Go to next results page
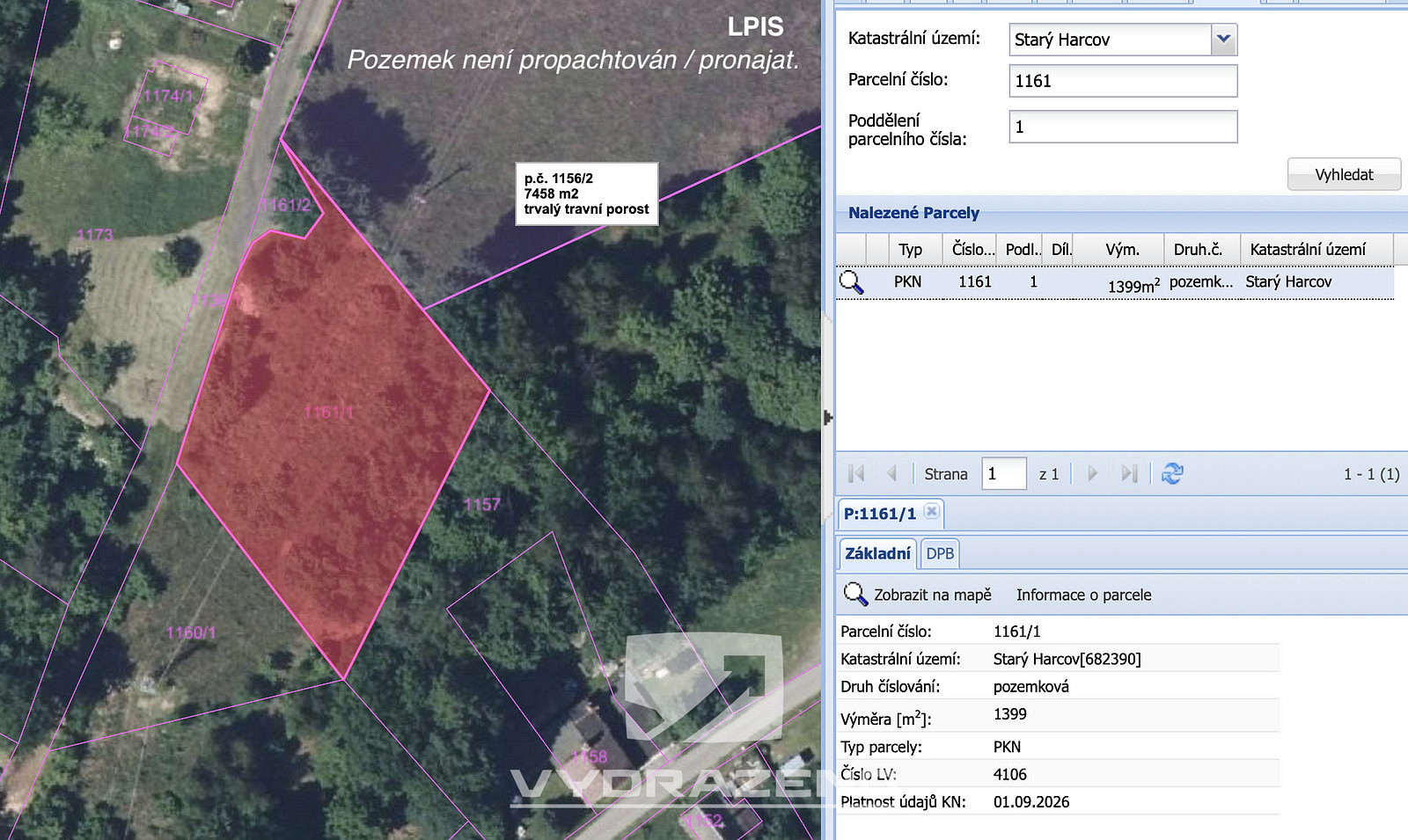The image size is (1408, 840). (1092, 473)
